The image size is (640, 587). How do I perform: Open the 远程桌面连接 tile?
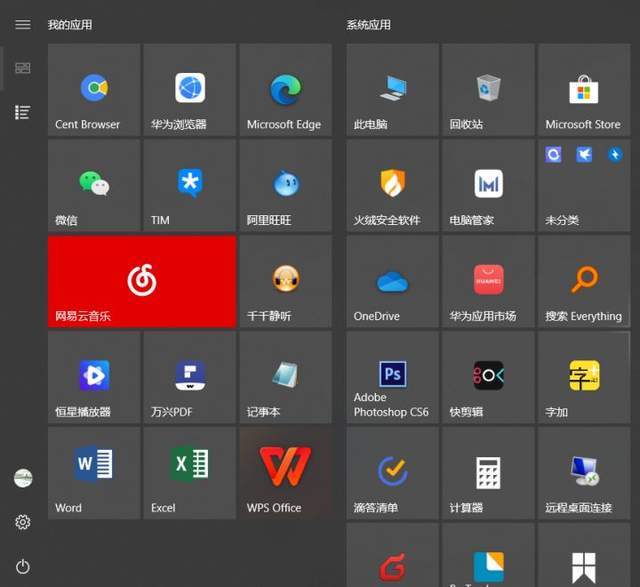click(x=584, y=474)
